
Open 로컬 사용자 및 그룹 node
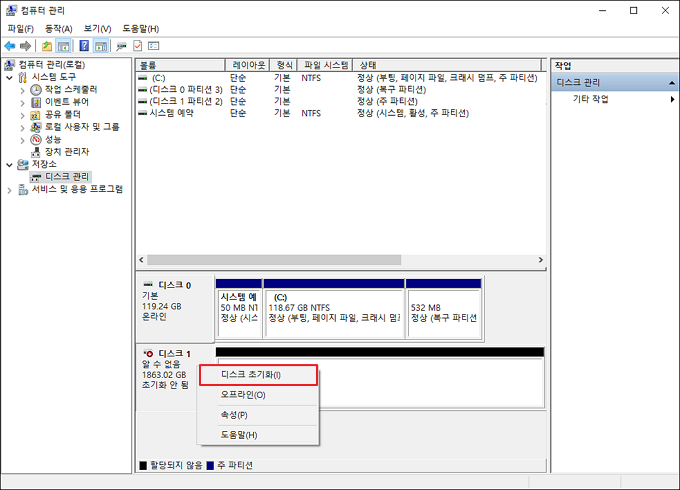pyautogui.click(x=82, y=127)
